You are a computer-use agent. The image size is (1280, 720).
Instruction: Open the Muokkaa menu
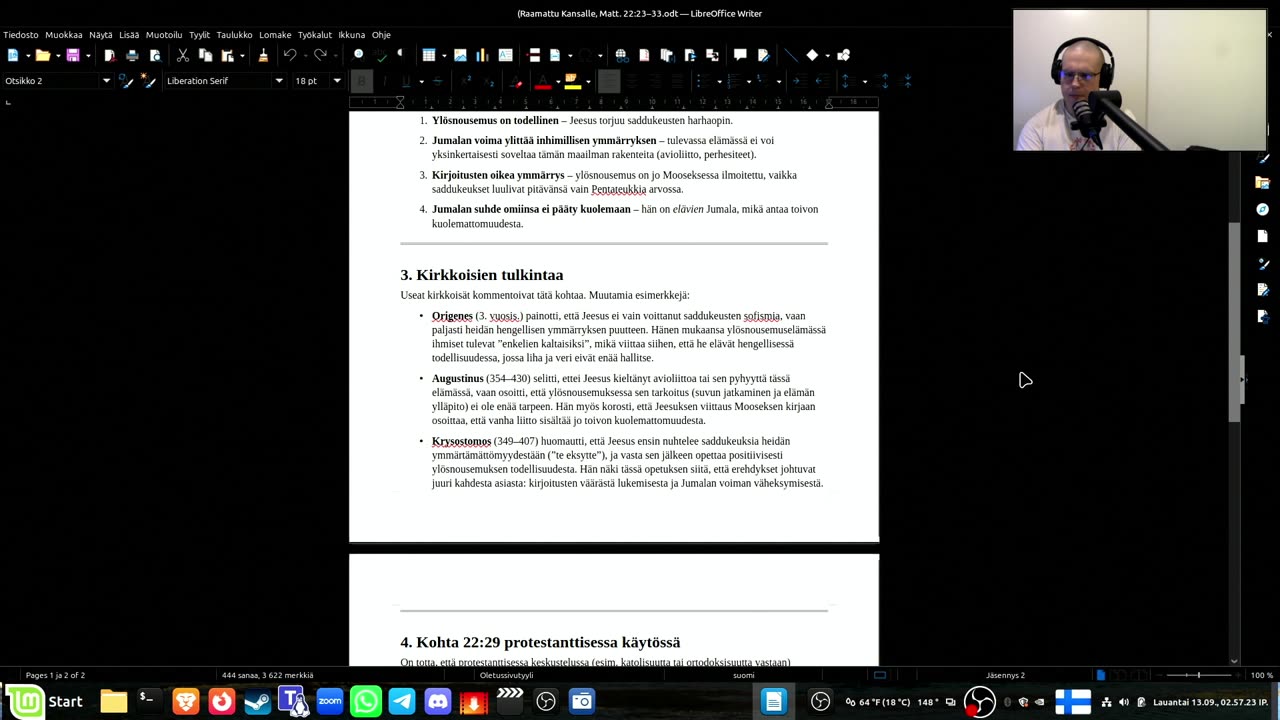pos(64,35)
